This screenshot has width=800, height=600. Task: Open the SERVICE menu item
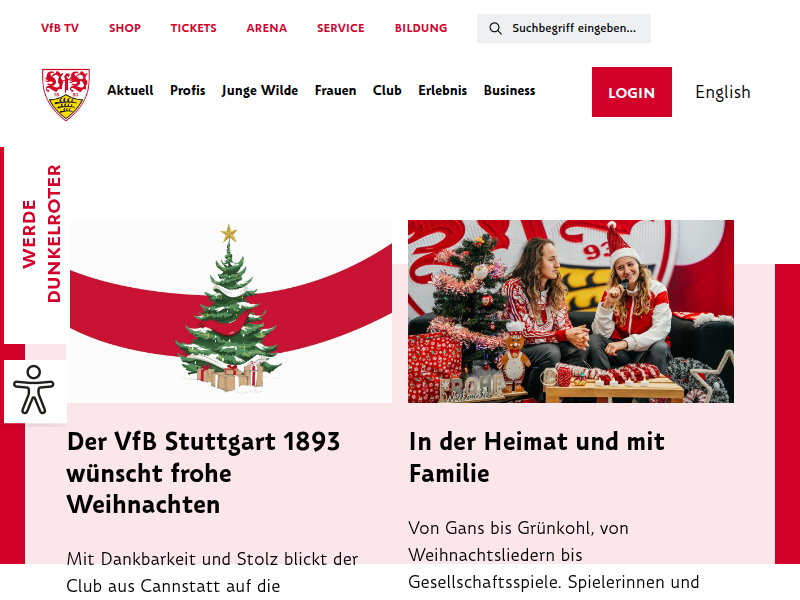[341, 28]
